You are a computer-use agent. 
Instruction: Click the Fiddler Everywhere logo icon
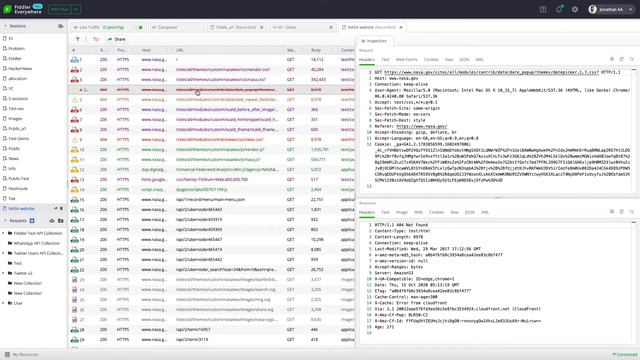7,9
